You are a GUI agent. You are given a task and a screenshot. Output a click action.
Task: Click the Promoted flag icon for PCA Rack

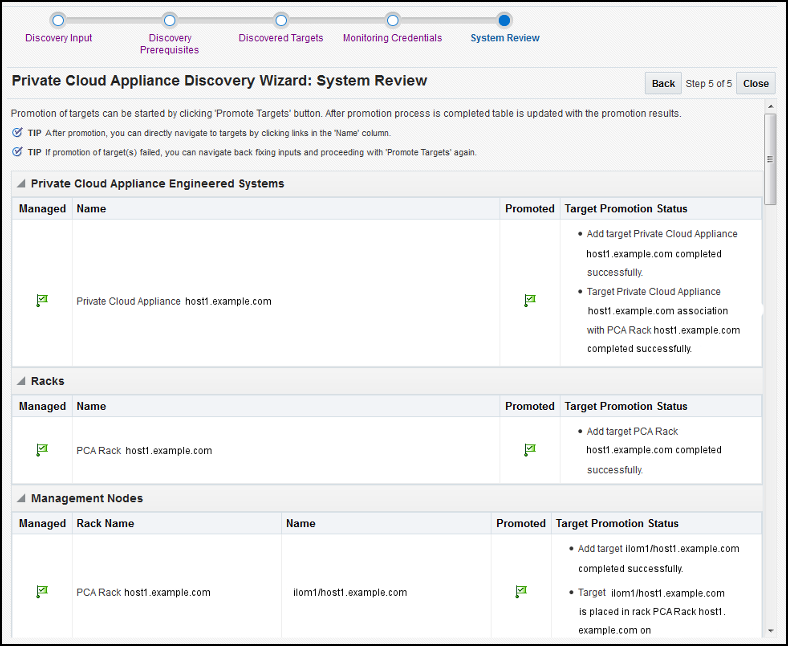(530, 450)
